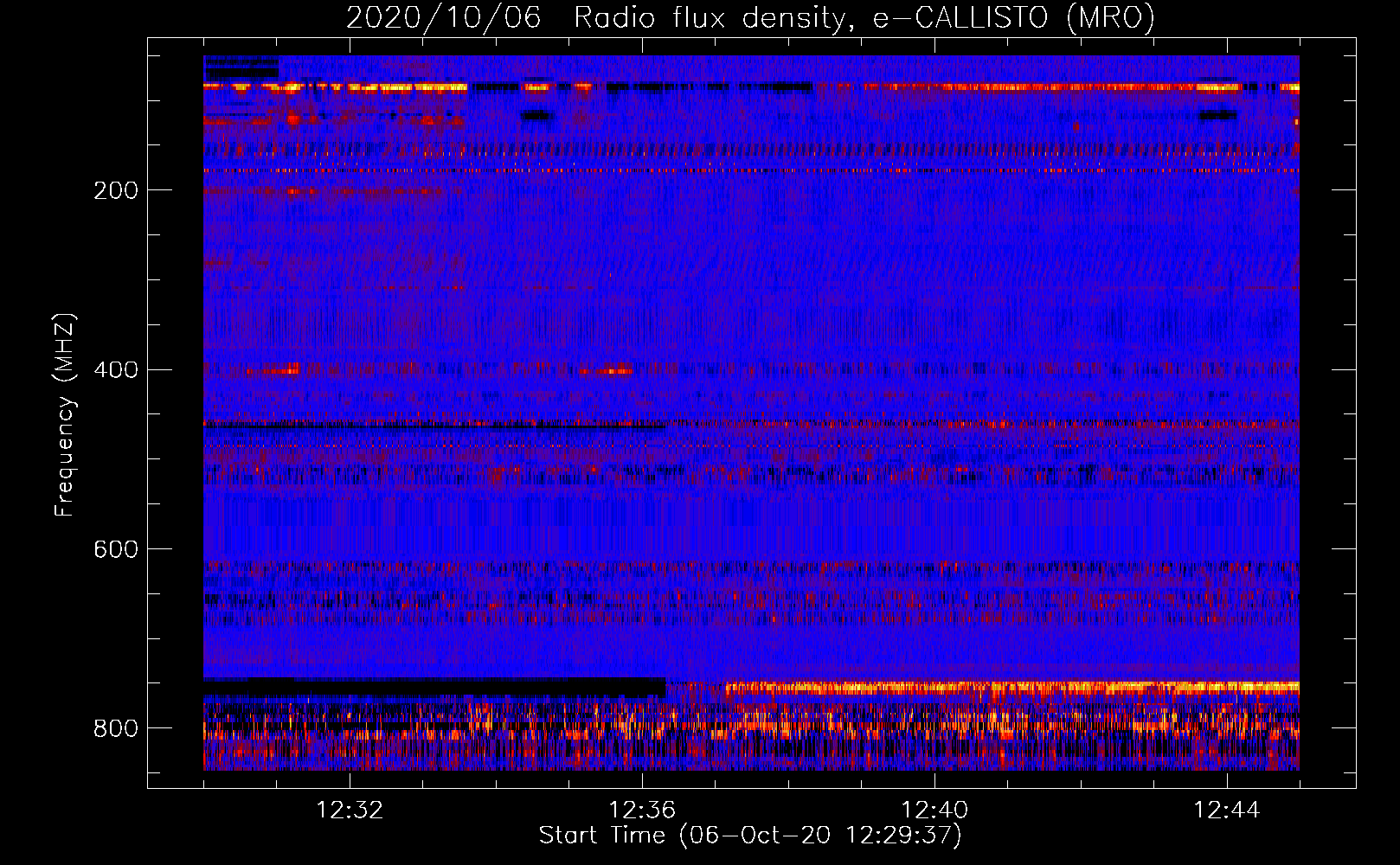The image size is (1400, 865).
Task: Click black patch below top band near 12:34
Action: pyautogui.click(x=536, y=114)
